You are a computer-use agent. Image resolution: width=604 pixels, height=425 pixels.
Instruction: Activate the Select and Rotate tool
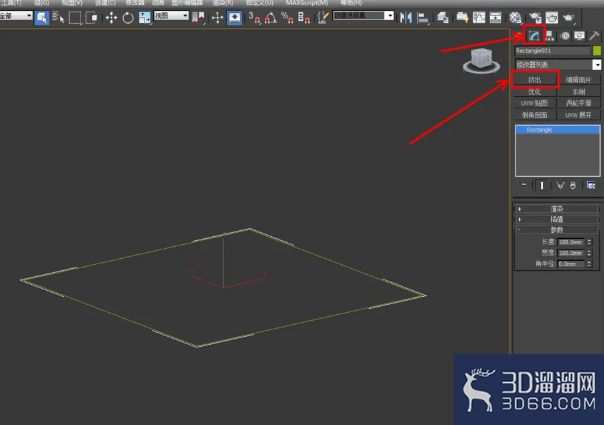pos(128,18)
